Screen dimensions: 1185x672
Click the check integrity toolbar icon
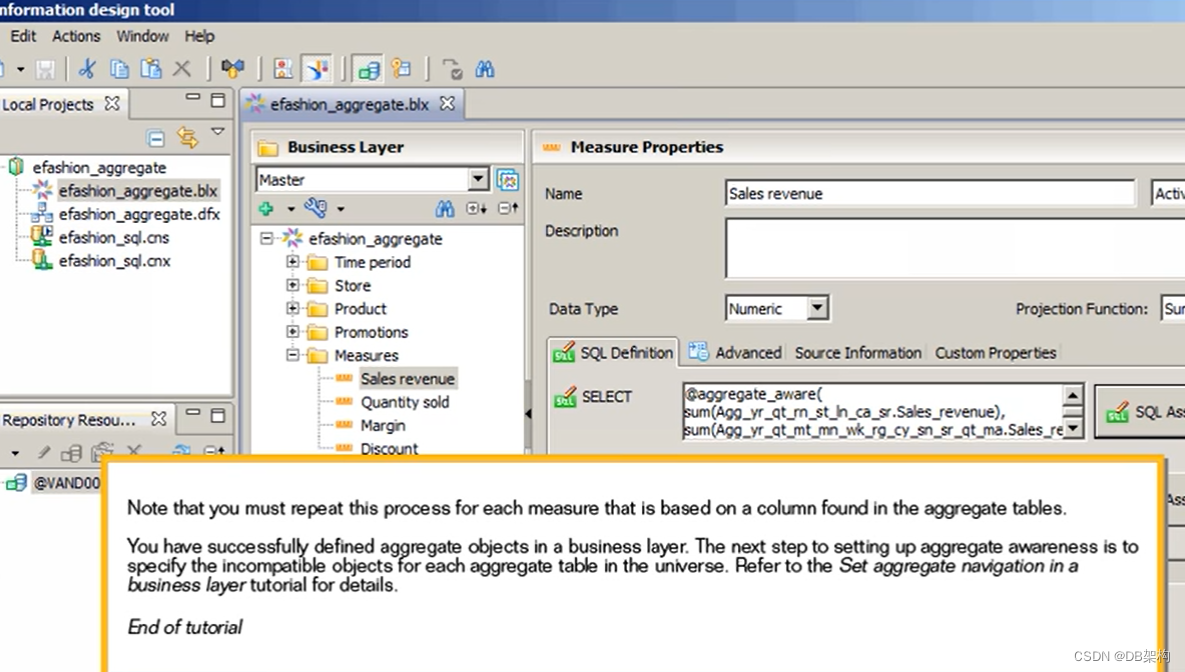pos(452,70)
